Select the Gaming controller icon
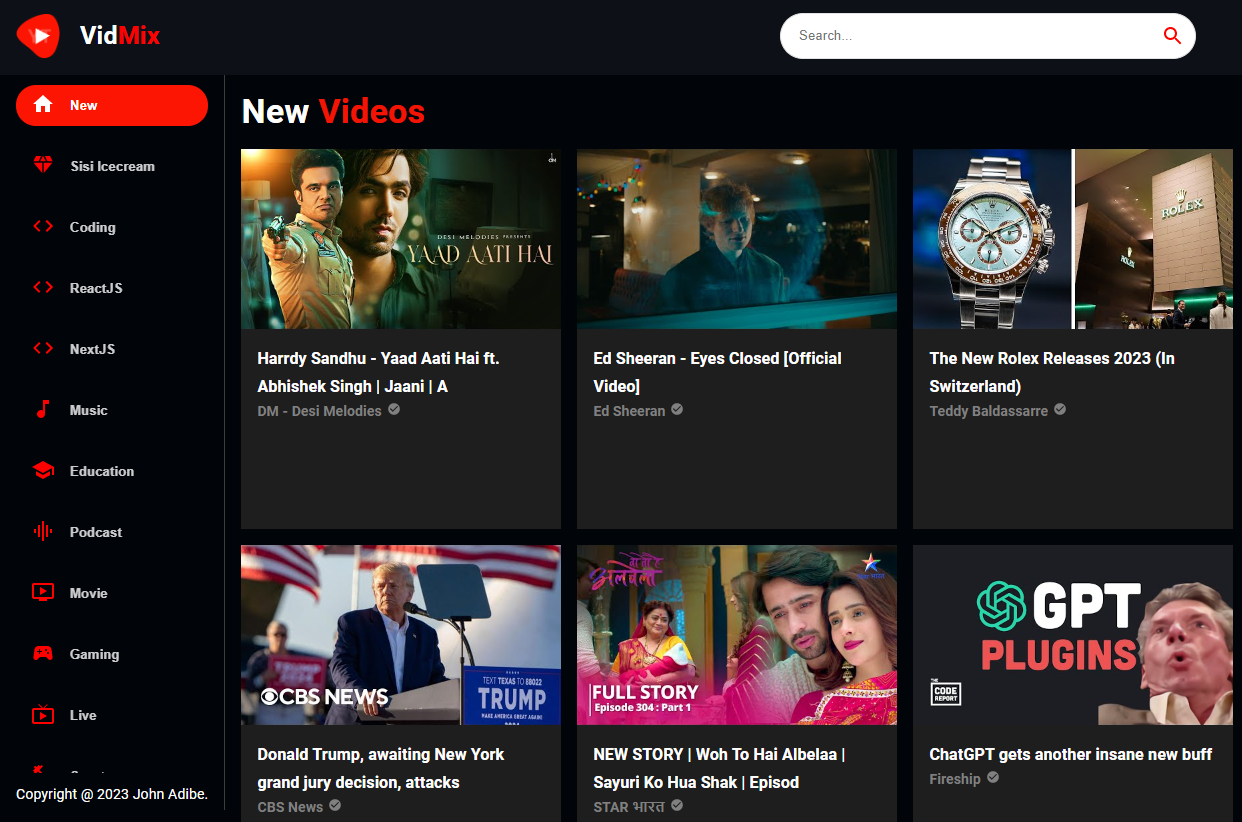This screenshot has width=1242, height=822. 44,653
